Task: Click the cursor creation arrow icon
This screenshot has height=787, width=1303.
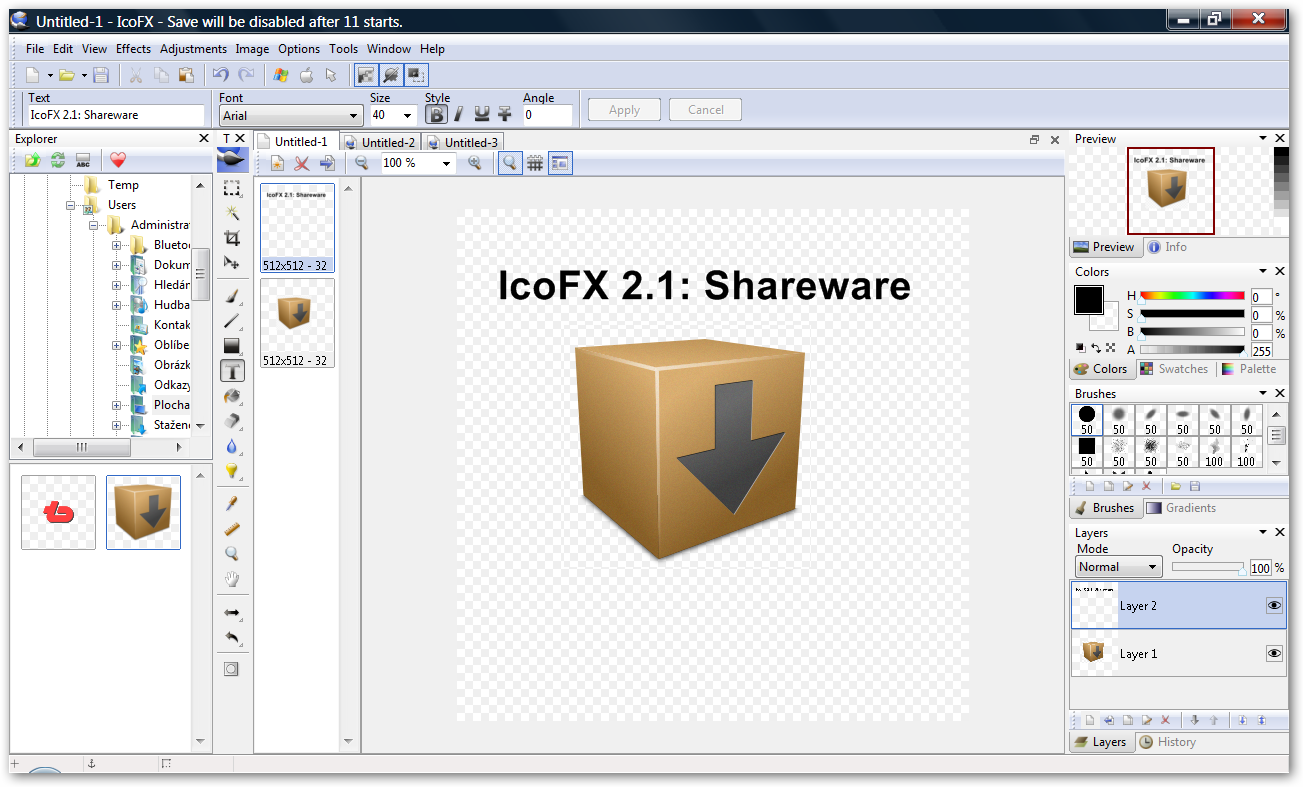Action: 331,75
